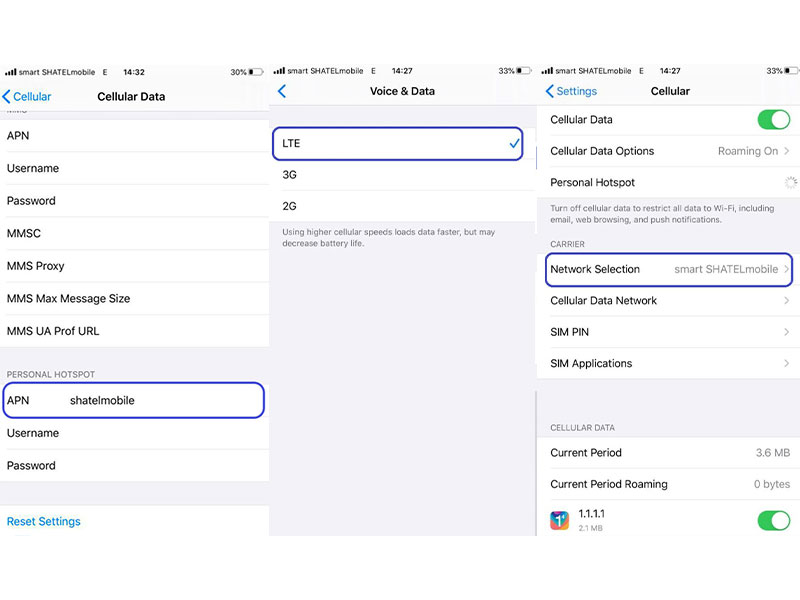Select LTE in Voice & Data
Viewport: 800px width, 600px height.
[x=397, y=143]
